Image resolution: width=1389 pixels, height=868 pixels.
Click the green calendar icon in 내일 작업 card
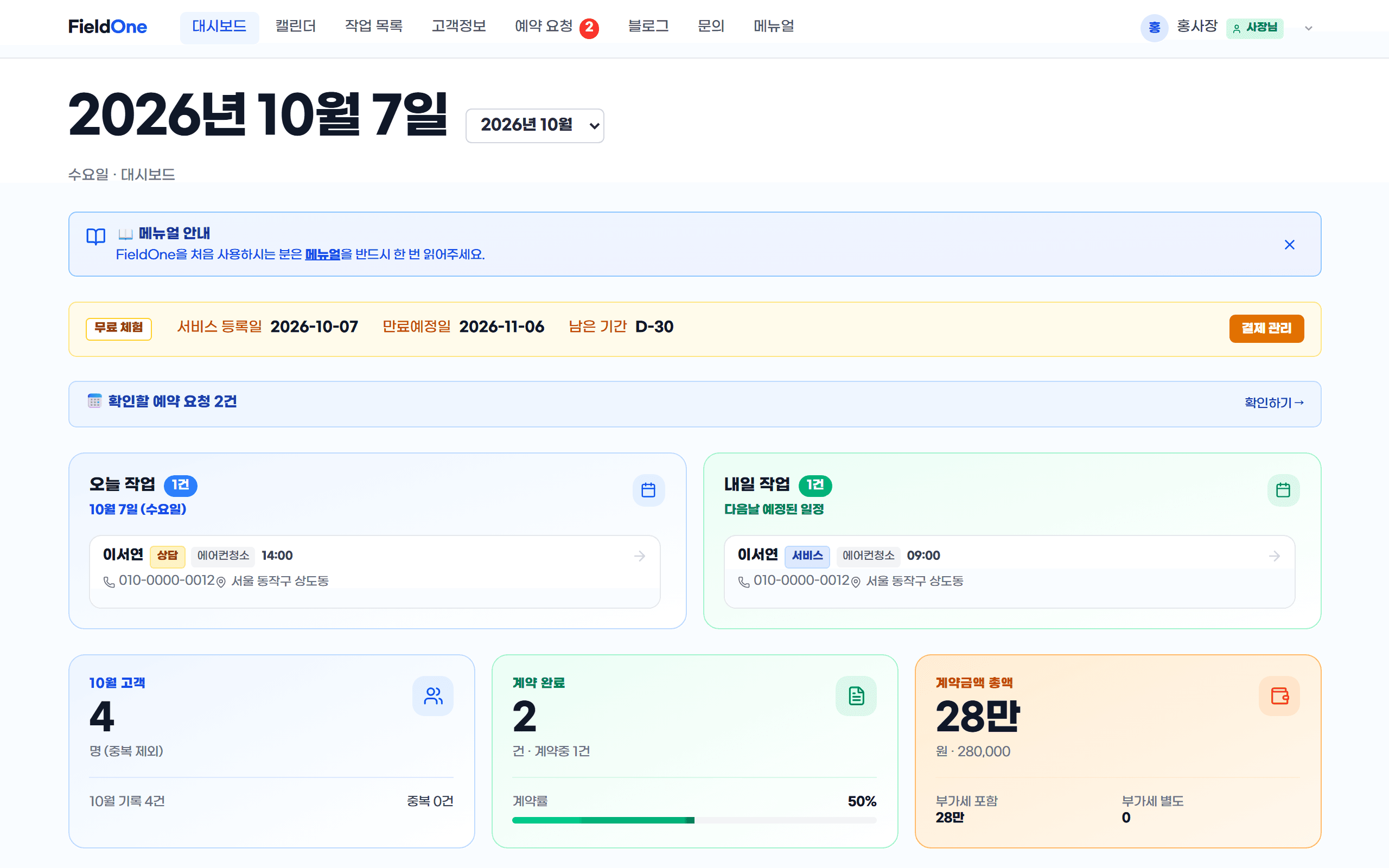point(1283,490)
